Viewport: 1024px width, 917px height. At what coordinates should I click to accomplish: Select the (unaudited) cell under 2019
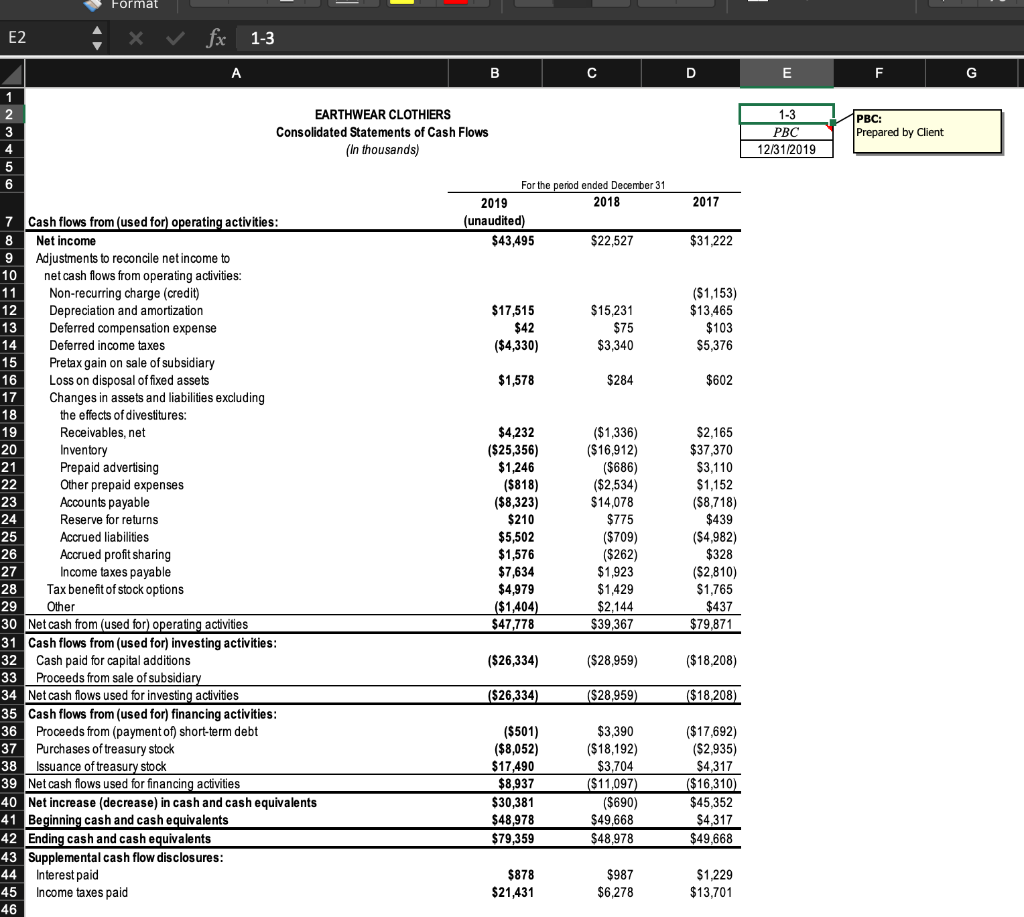pos(494,221)
